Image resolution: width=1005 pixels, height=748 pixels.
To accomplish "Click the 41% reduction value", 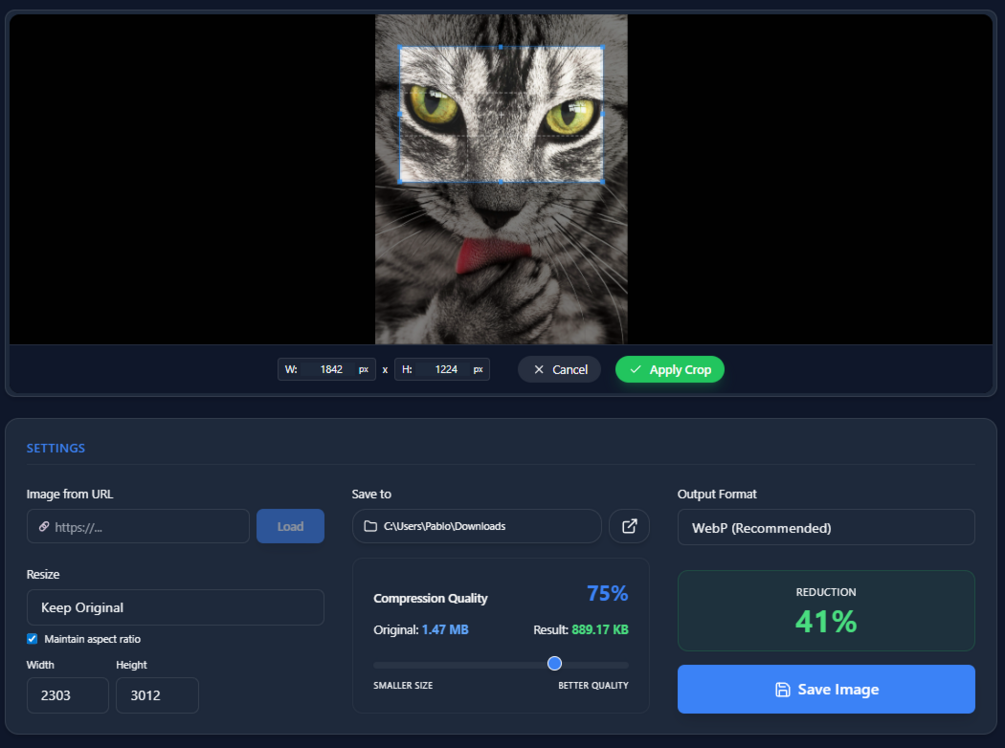I will pos(826,621).
